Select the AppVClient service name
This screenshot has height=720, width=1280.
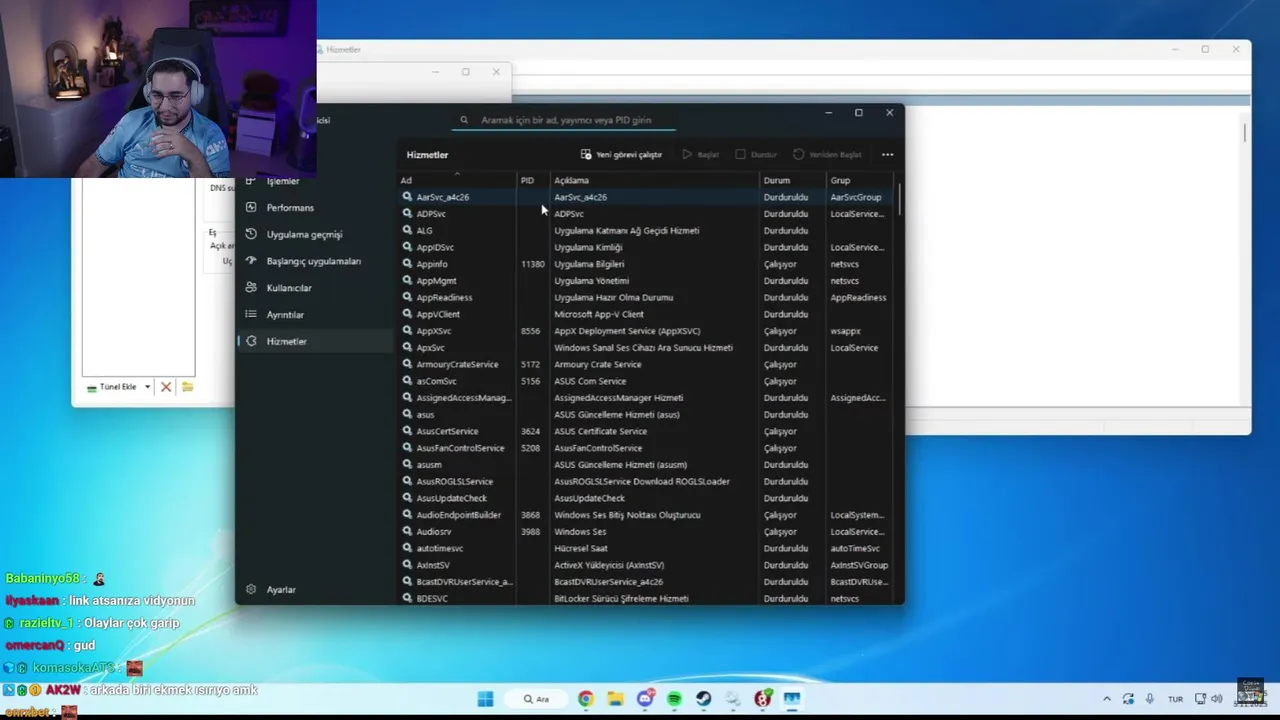tap(438, 314)
